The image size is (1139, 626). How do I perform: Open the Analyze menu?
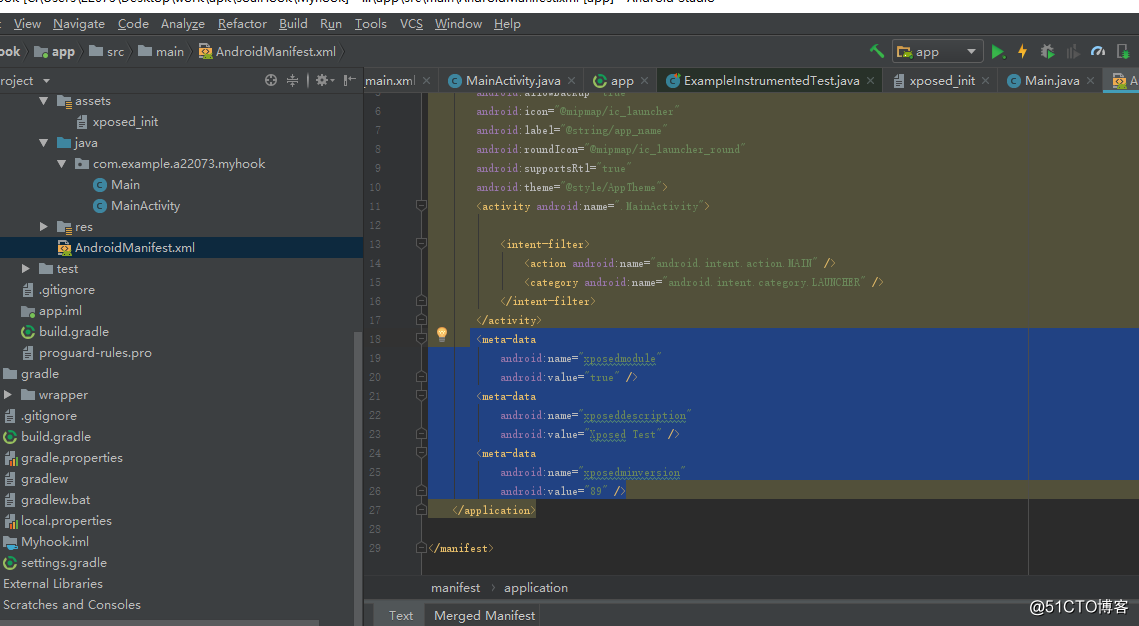(x=182, y=24)
